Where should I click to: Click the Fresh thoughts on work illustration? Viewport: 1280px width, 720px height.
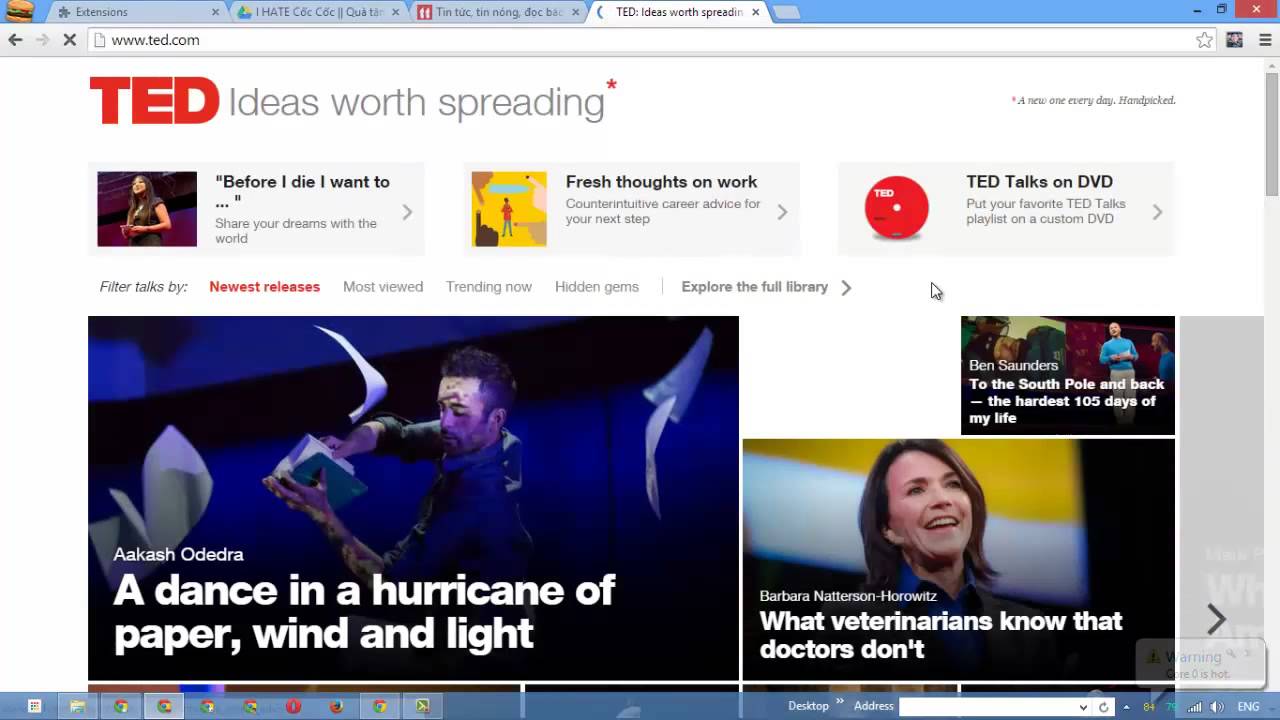(509, 209)
